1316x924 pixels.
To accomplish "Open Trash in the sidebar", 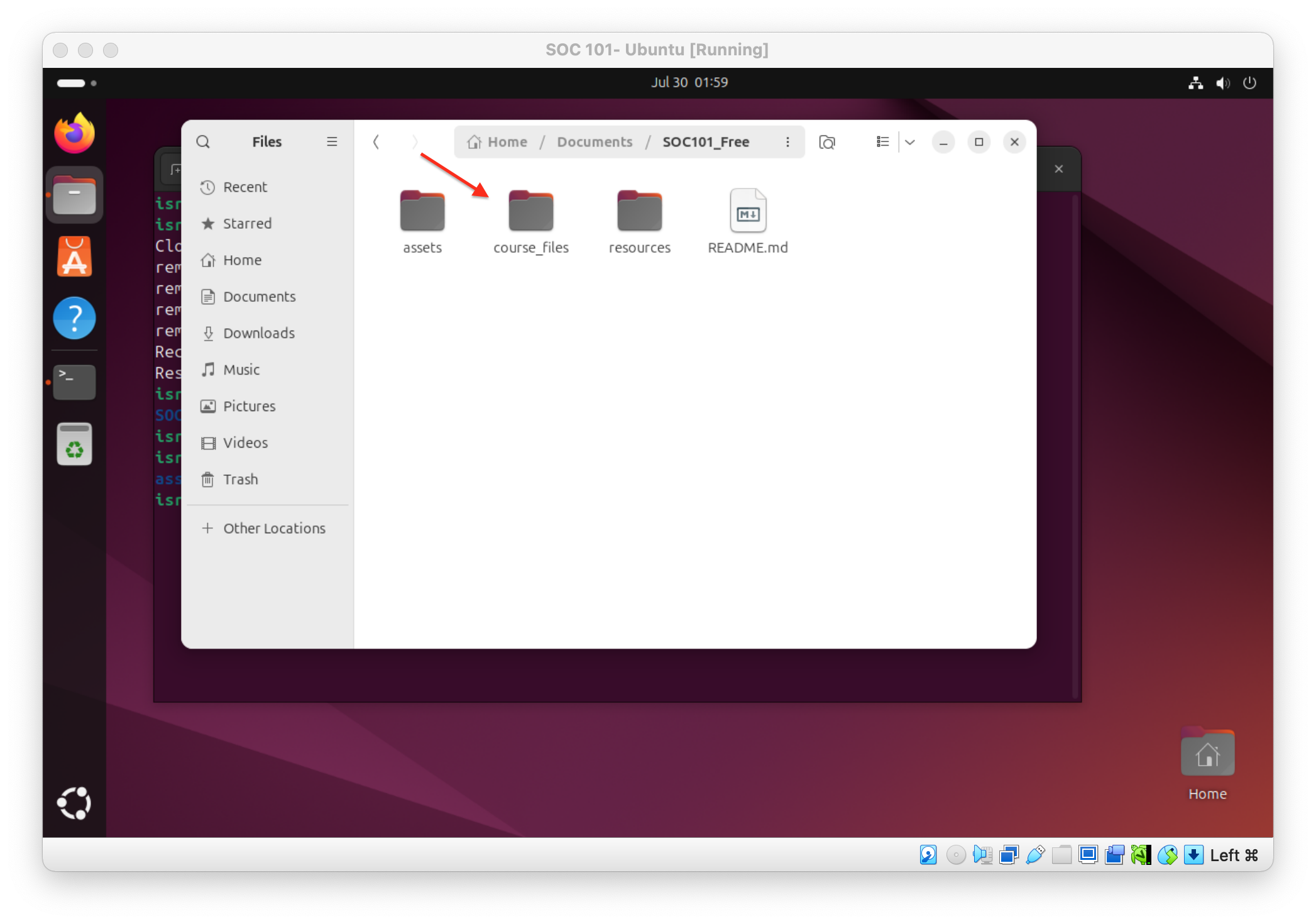I will [268, 480].
